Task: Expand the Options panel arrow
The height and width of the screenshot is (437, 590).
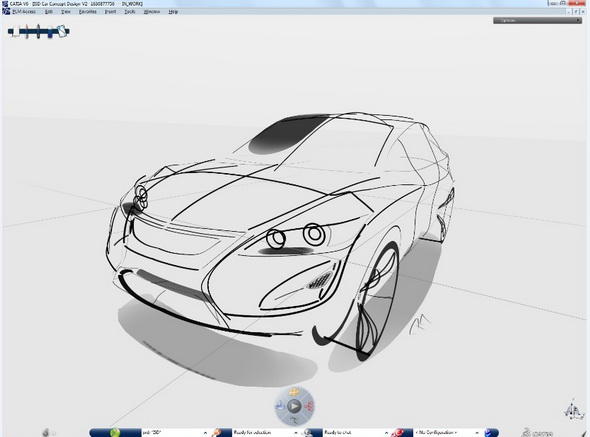Action: (578, 20)
